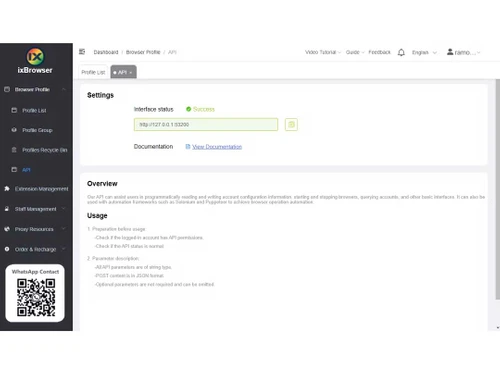The height and width of the screenshot is (375, 500).
Task: Open API page in sidebar
Action: (x=26, y=170)
